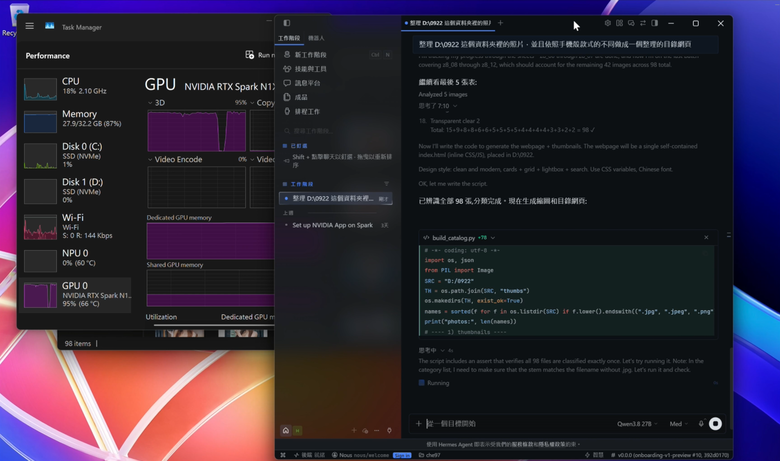
Task: Open the settings gear icon in Hermes title bar
Action: pos(607,23)
